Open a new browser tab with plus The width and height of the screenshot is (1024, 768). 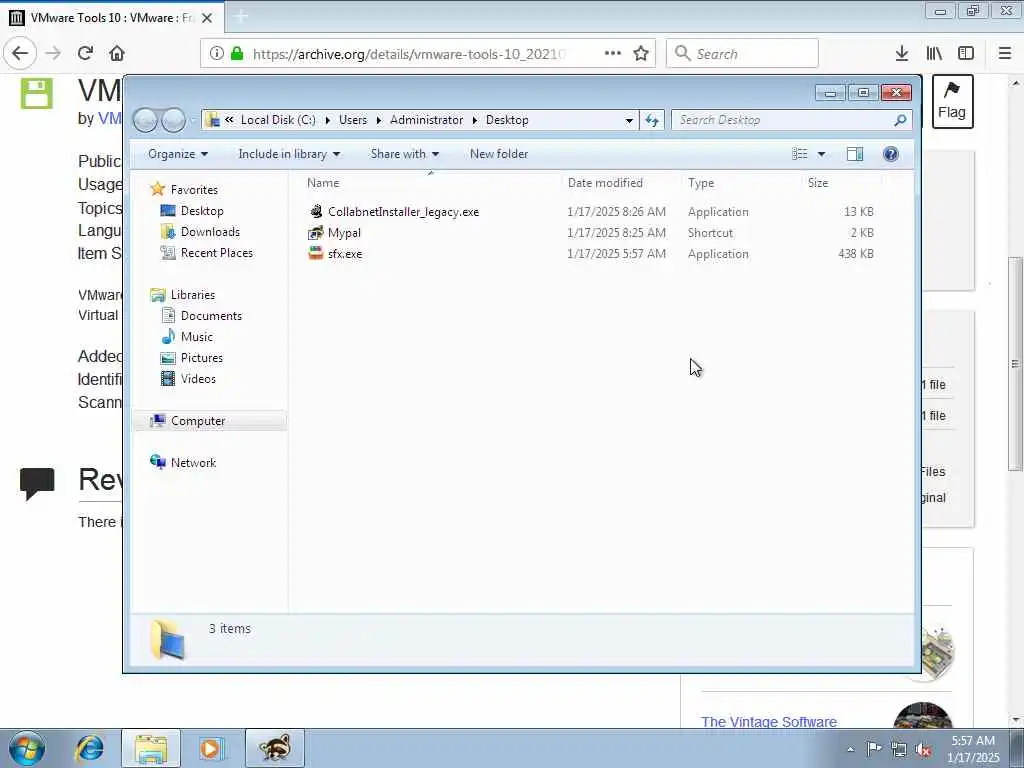(240, 17)
